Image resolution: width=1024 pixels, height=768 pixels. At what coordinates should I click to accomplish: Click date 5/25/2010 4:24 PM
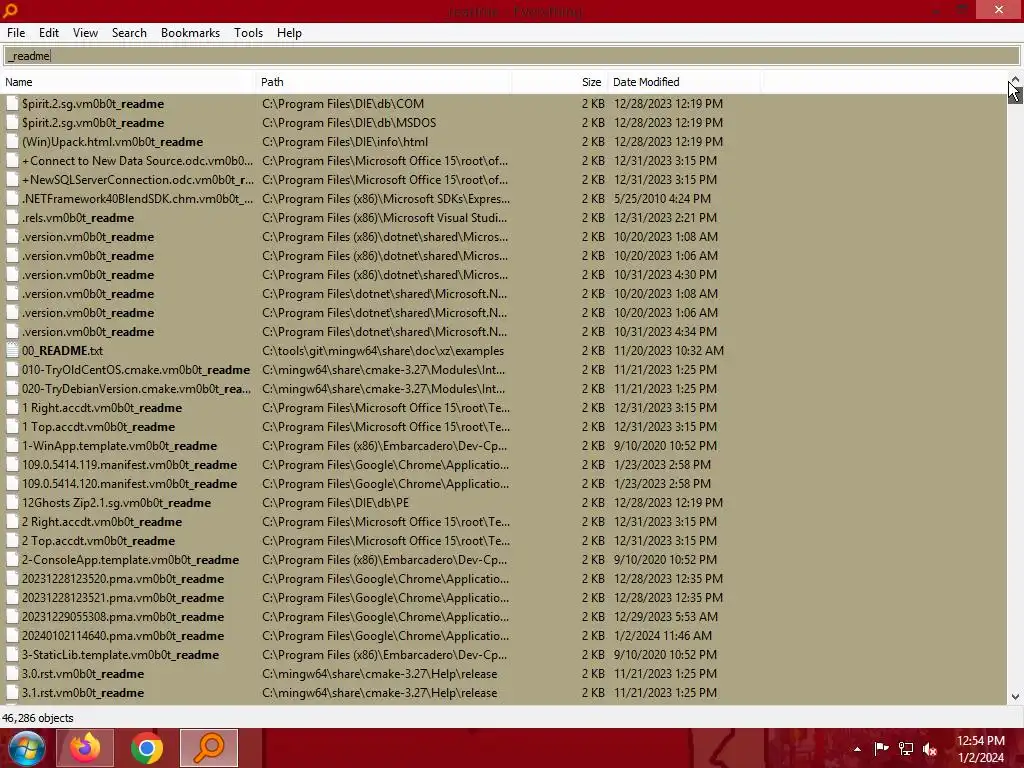pyautogui.click(x=662, y=199)
